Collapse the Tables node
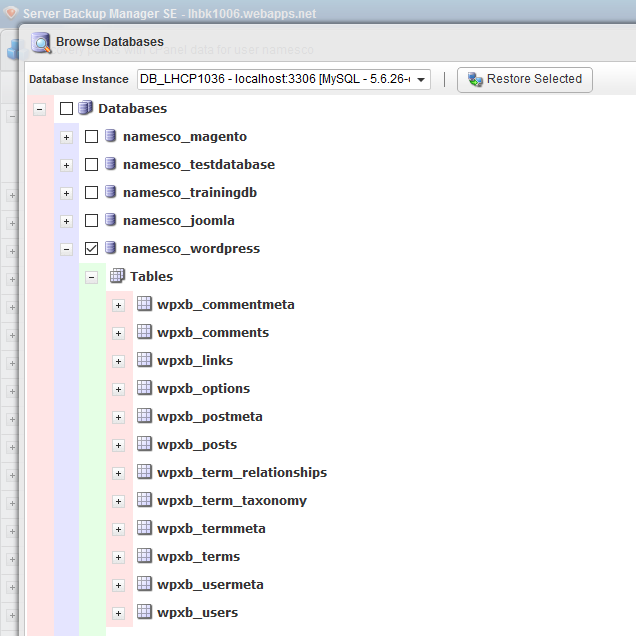 tap(91, 277)
